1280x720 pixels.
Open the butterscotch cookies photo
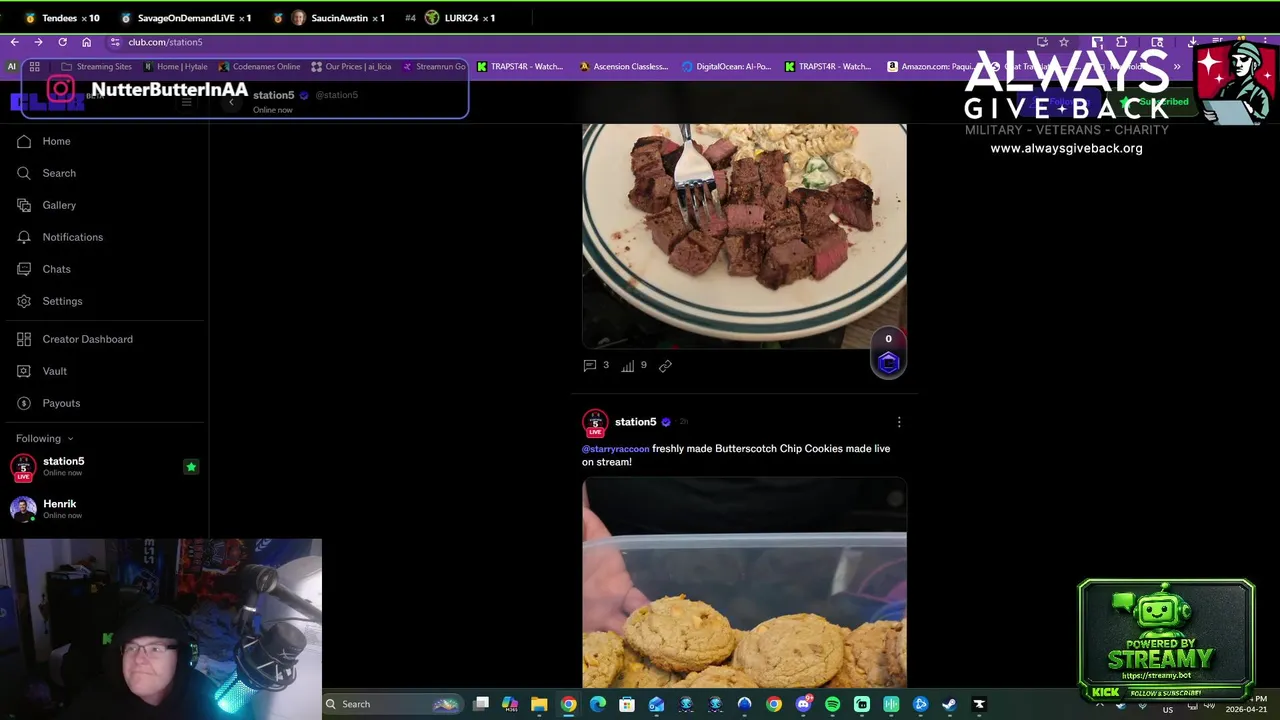(744, 583)
